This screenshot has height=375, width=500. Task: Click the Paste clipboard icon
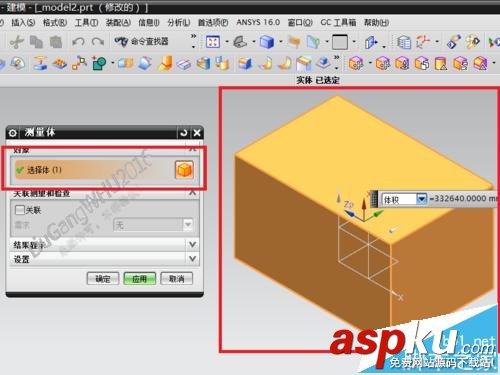pos(56,42)
